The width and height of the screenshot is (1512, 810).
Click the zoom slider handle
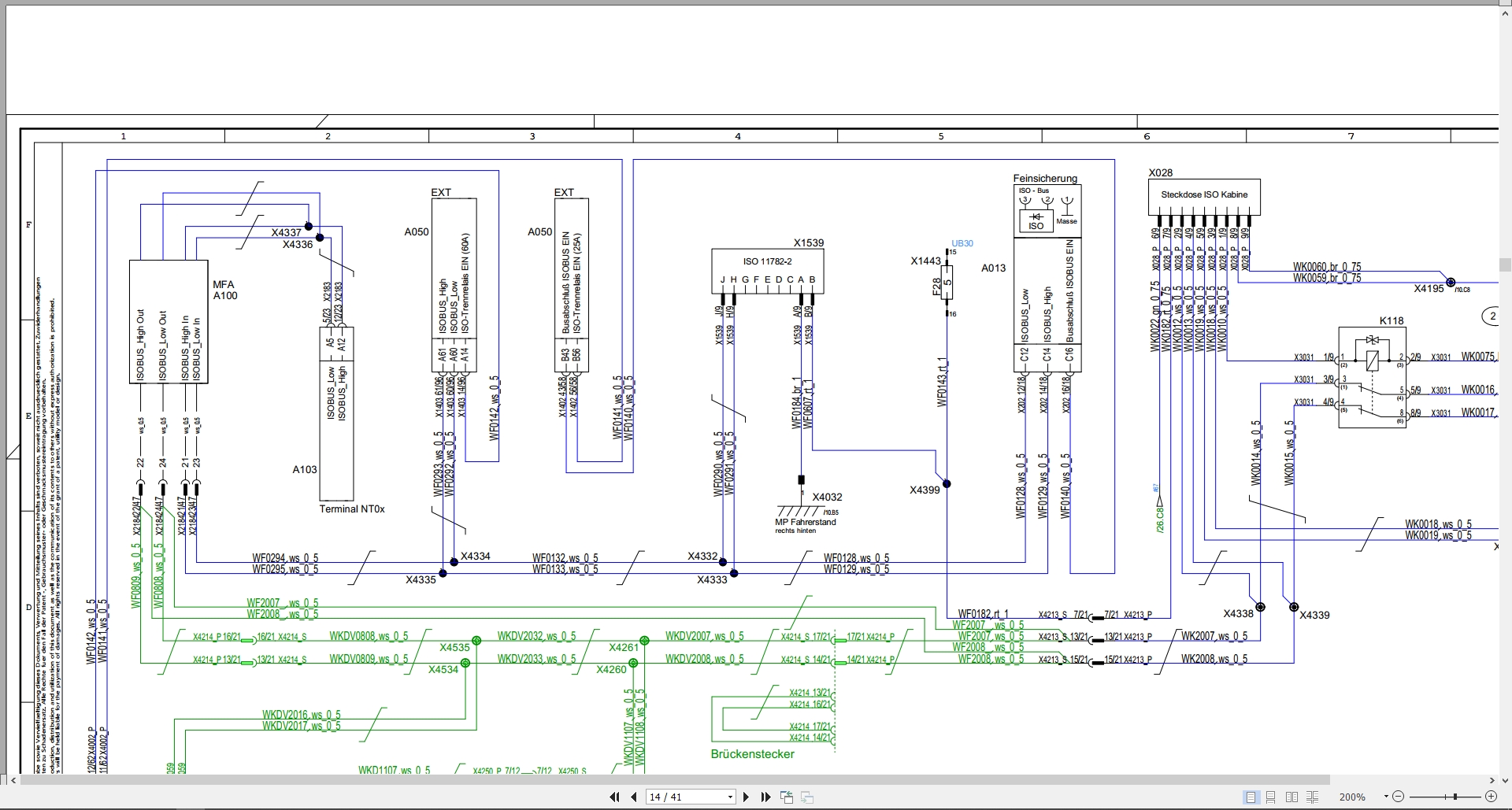1455,797
